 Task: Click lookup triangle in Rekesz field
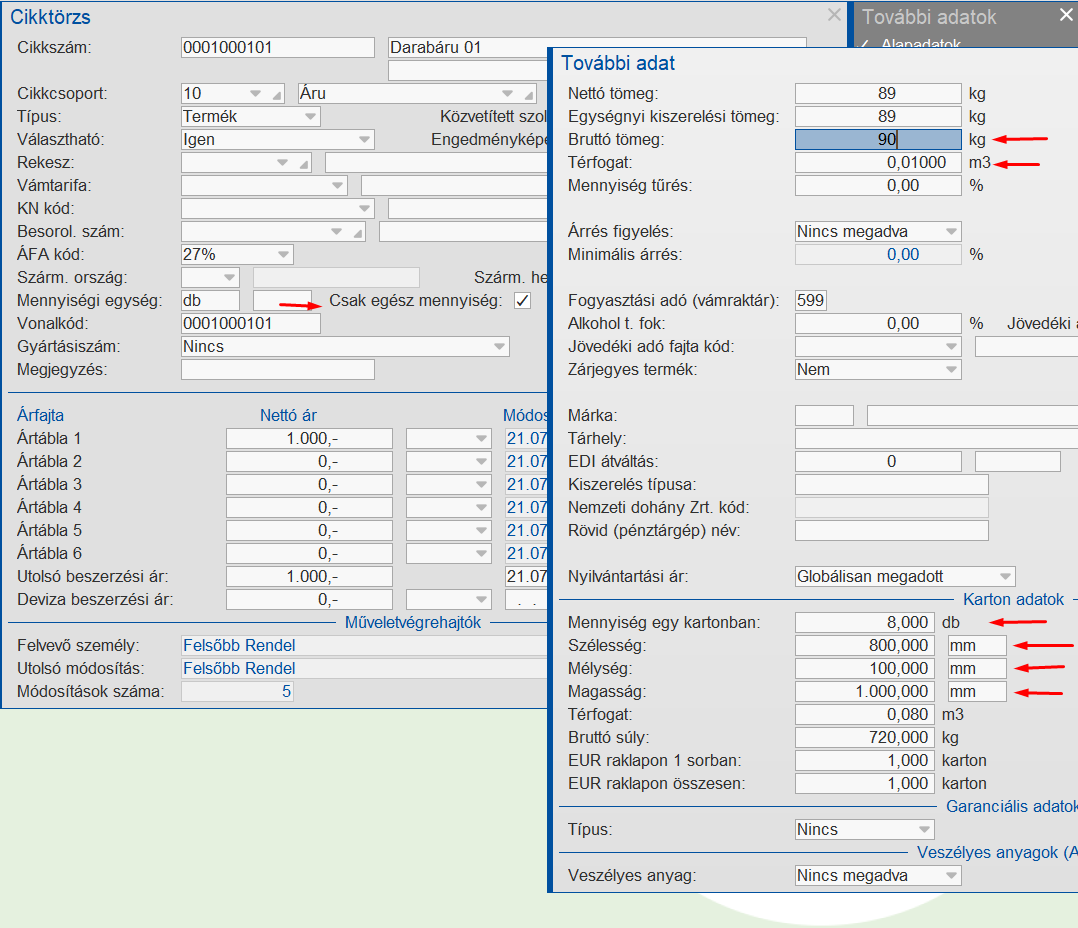click(x=305, y=163)
